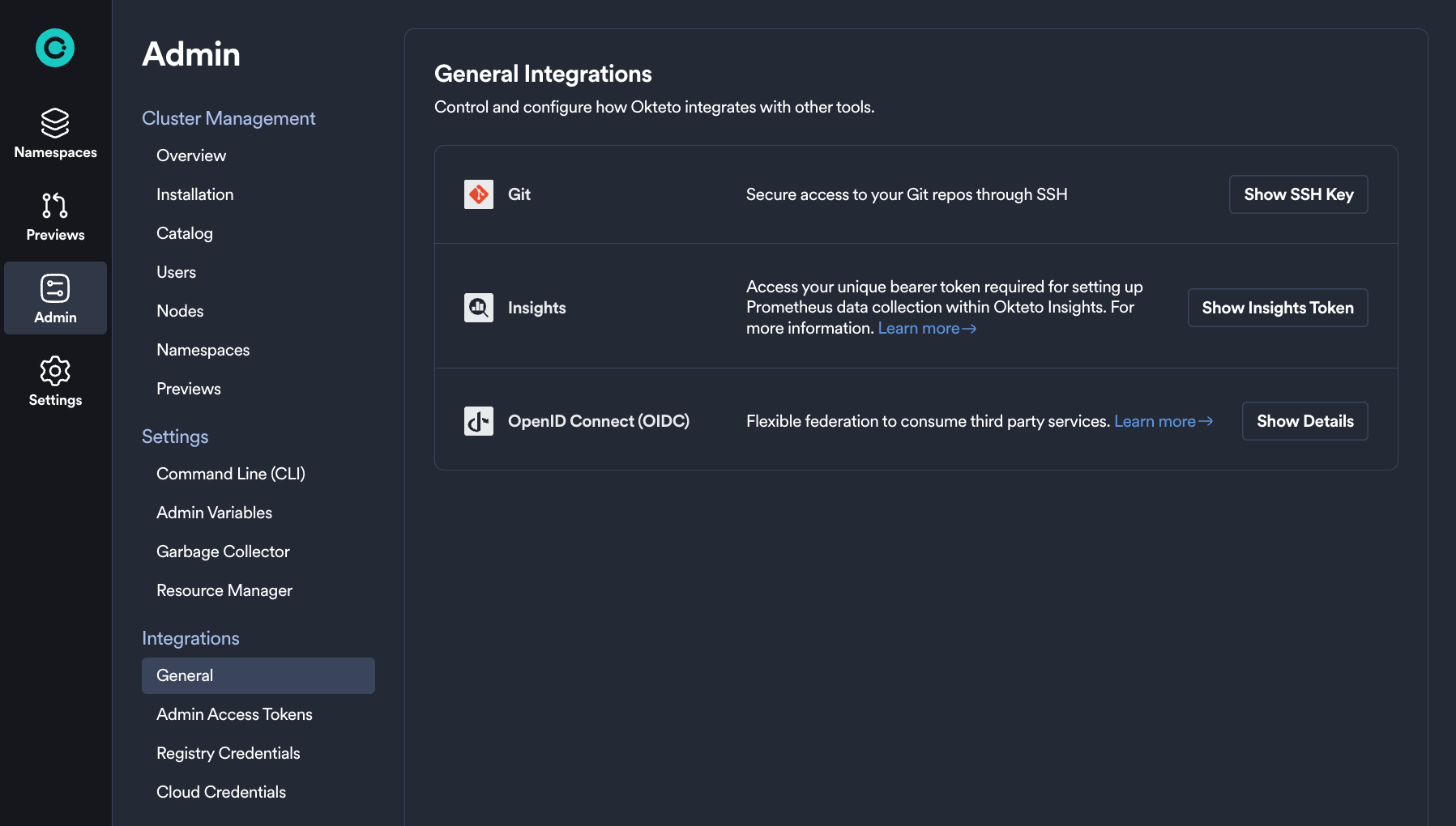Viewport: 1456px width, 826px height.
Task: Open Garbage Collector settings
Action: click(x=223, y=551)
